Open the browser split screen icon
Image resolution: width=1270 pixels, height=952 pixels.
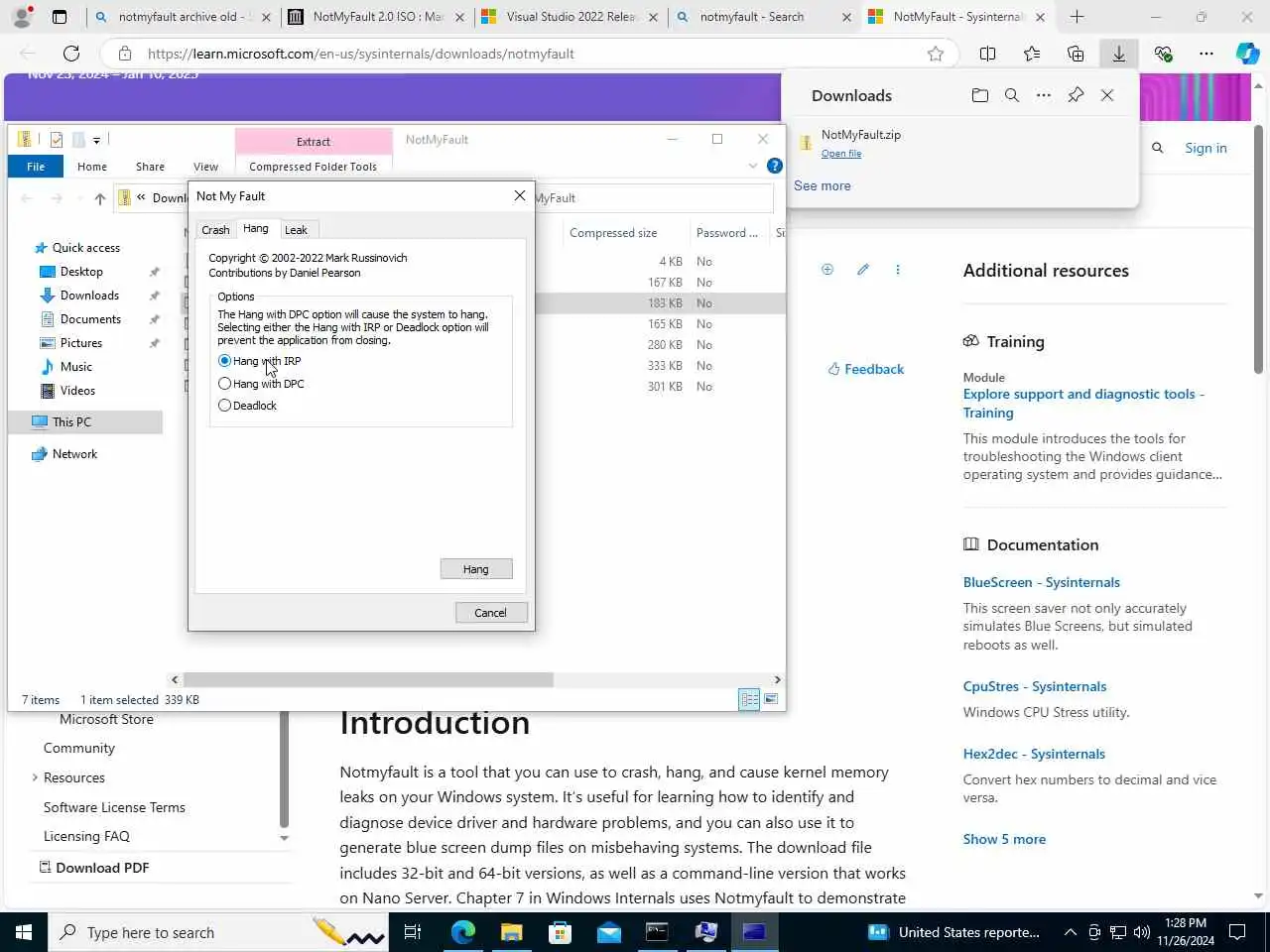(988, 54)
